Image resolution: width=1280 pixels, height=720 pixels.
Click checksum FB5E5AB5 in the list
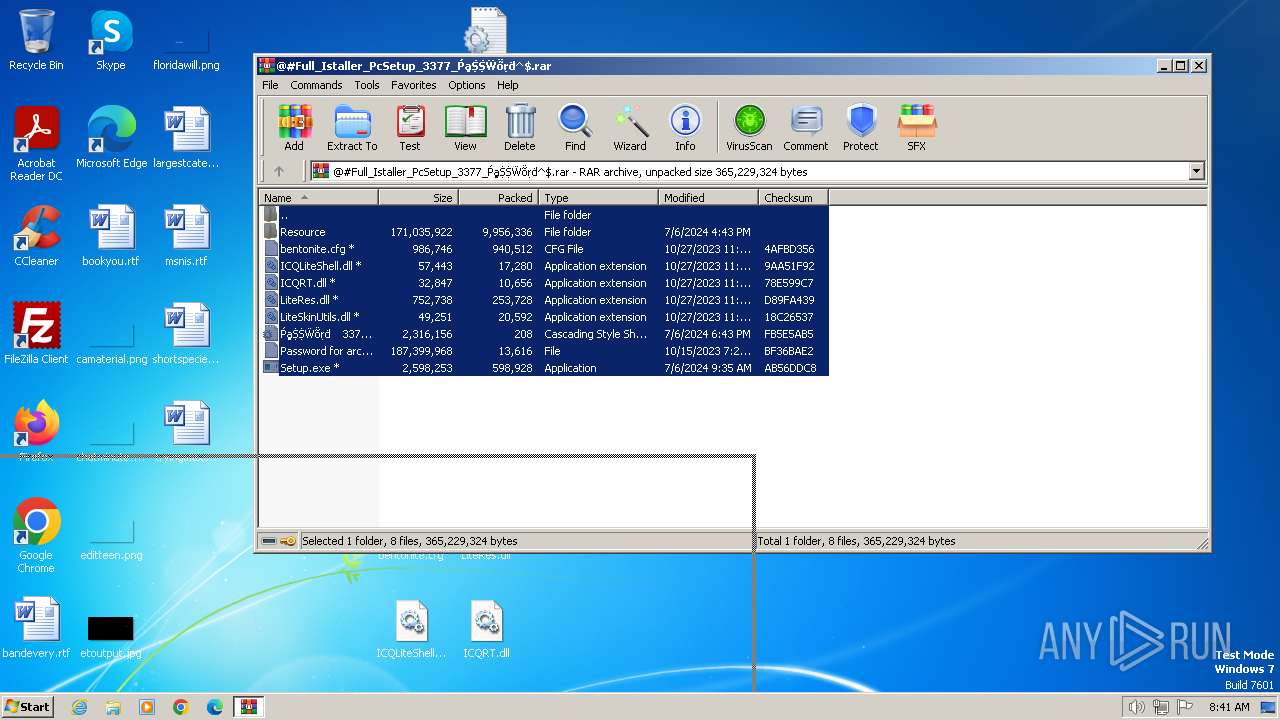789,334
